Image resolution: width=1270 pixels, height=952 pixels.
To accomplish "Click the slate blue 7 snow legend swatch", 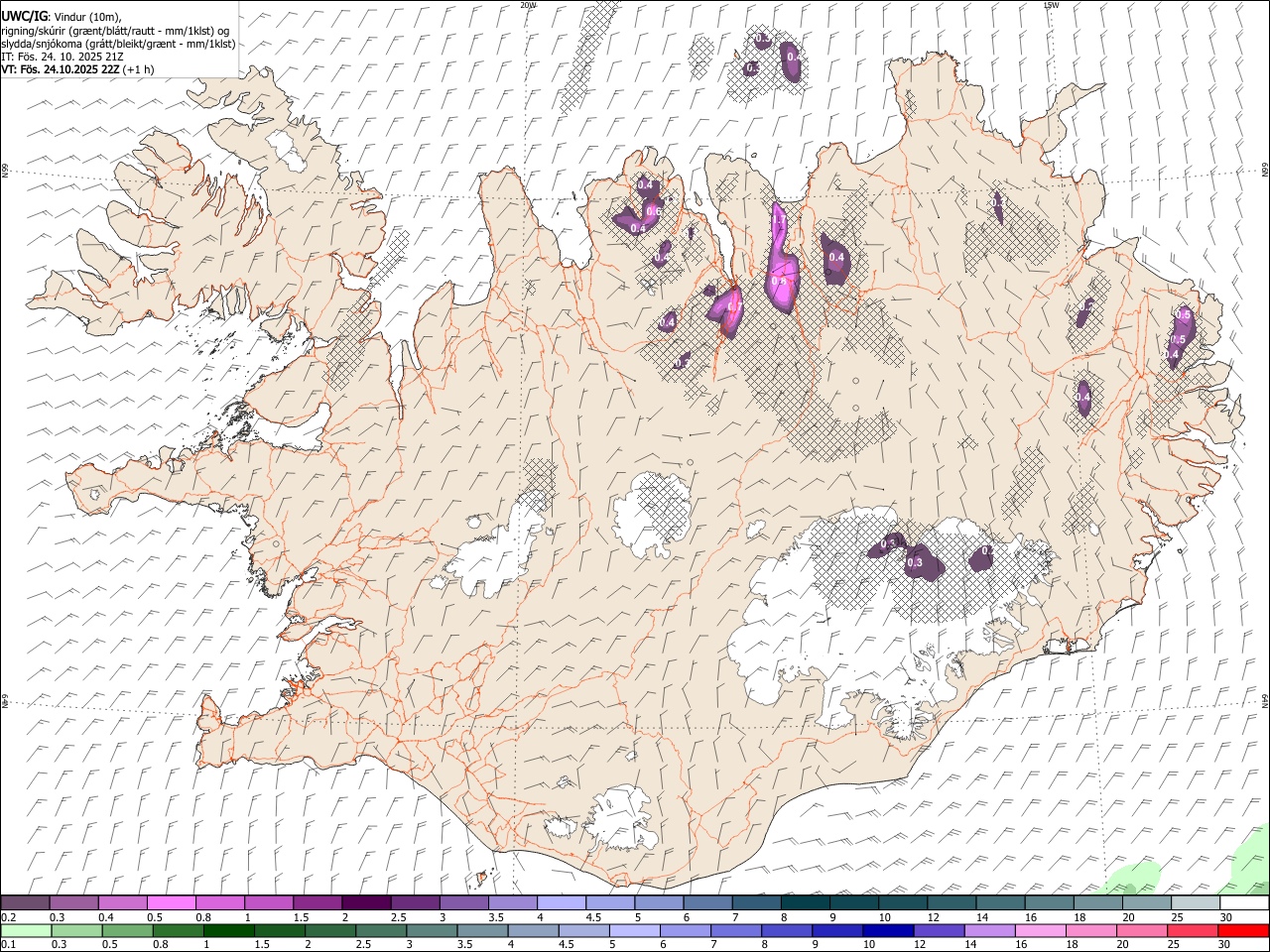I will (756, 902).
